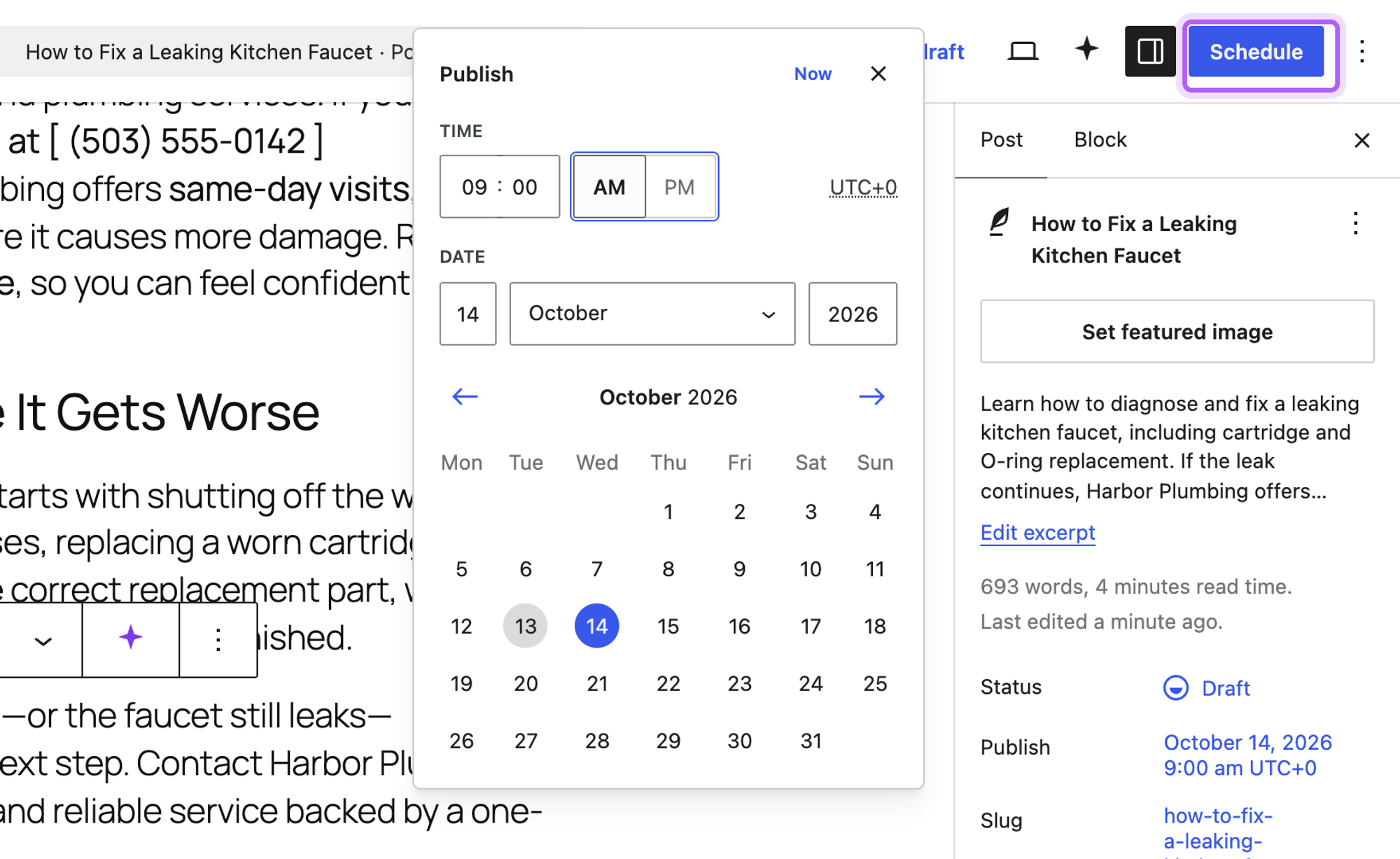This screenshot has width=1400, height=859.
Task: Click the Save draft link
Action: 944,52
